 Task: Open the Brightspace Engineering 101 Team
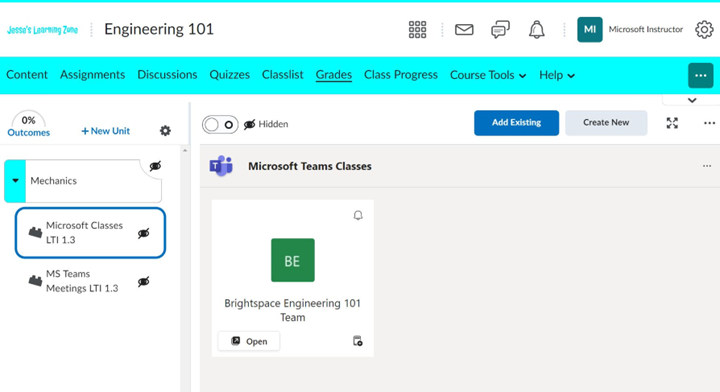click(x=248, y=341)
